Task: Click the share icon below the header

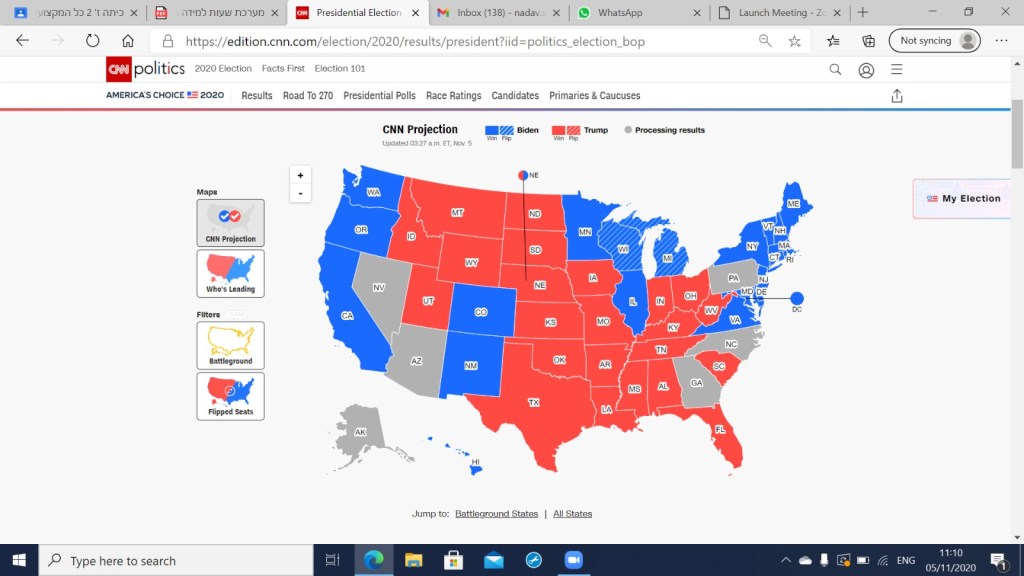Action: pyautogui.click(x=897, y=96)
